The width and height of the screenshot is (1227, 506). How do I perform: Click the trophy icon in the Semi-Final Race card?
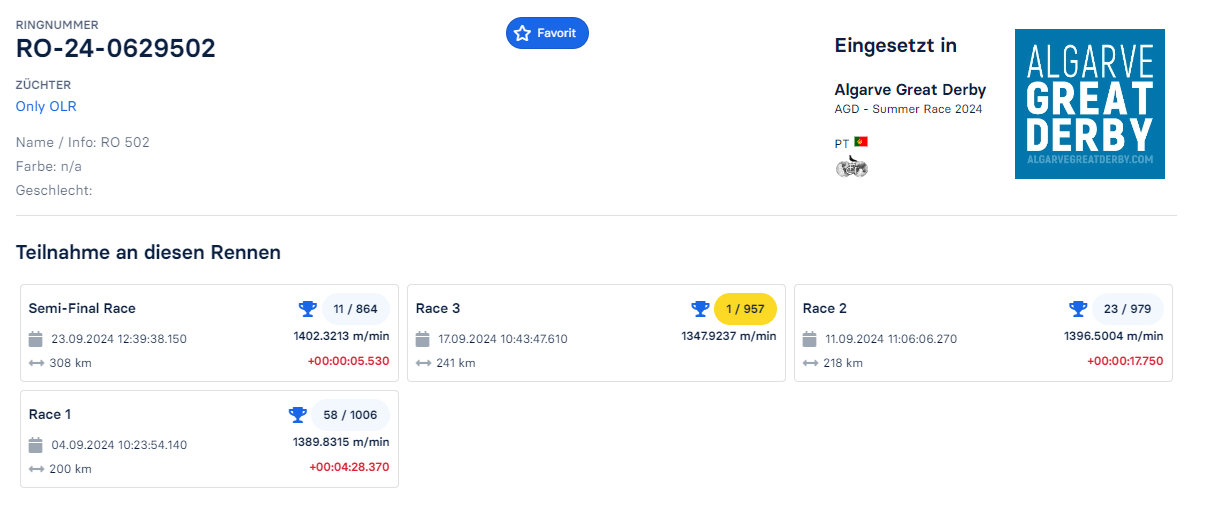point(308,309)
